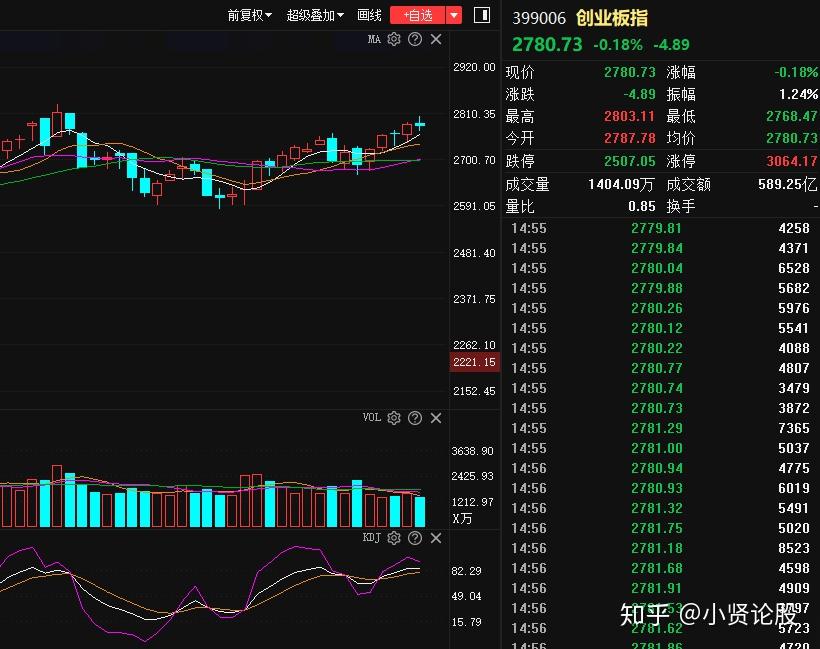The height and width of the screenshot is (649, 820).
Task: Select the 画线 drawing tool
Action: pyautogui.click(x=368, y=15)
